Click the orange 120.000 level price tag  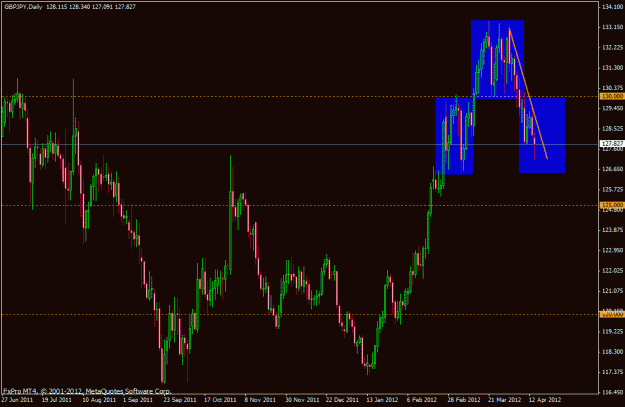[x=612, y=314]
